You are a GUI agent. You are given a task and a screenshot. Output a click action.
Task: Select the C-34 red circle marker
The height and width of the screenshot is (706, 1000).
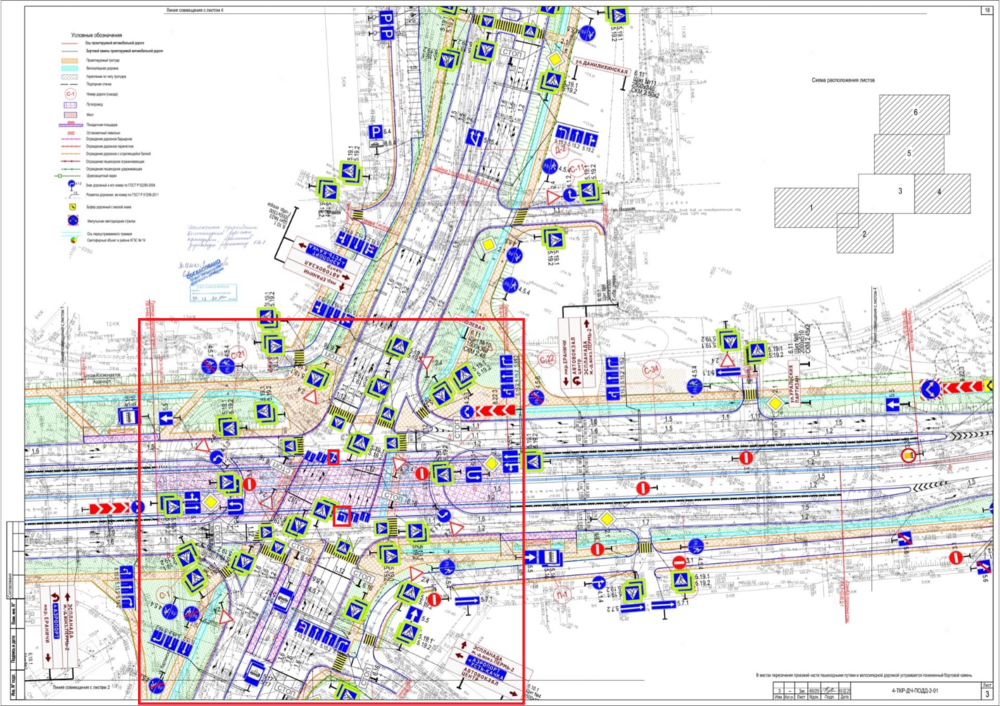pyautogui.click(x=652, y=370)
